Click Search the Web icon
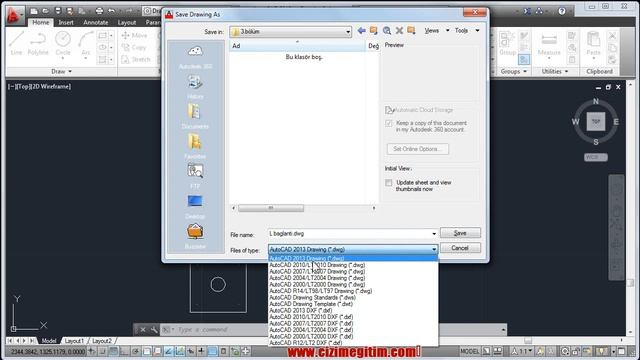This screenshot has width=640, height=360. (x=387, y=31)
